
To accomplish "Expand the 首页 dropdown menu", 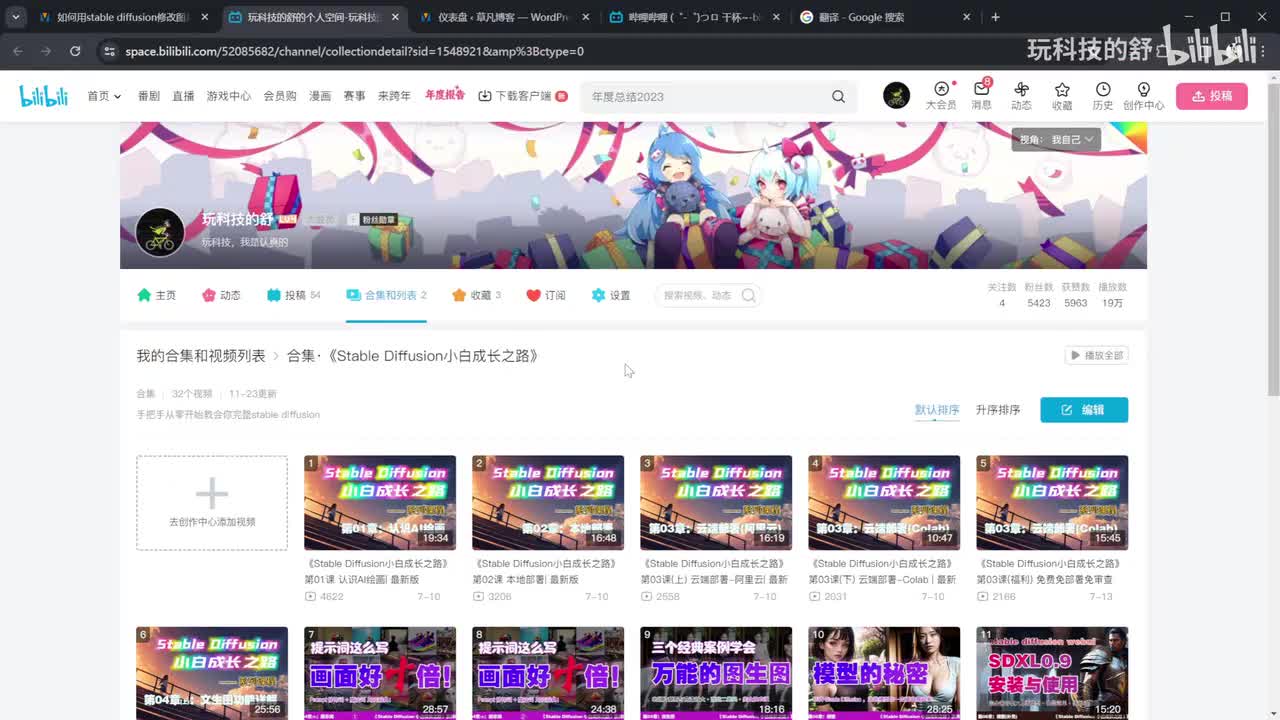I will [x=104, y=96].
